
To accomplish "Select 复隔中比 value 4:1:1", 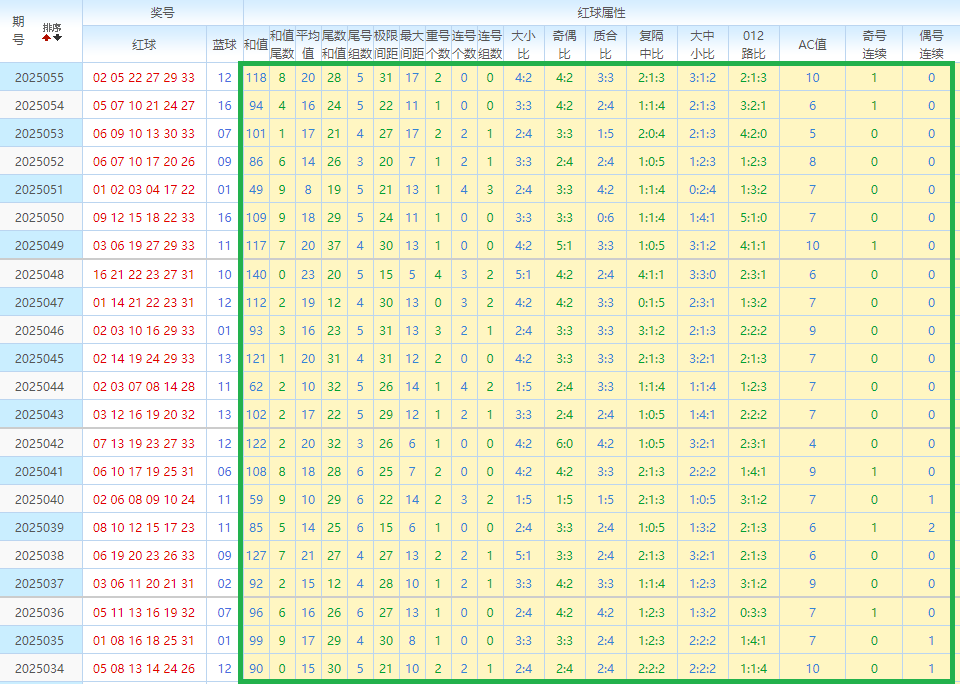I will click(651, 274).
